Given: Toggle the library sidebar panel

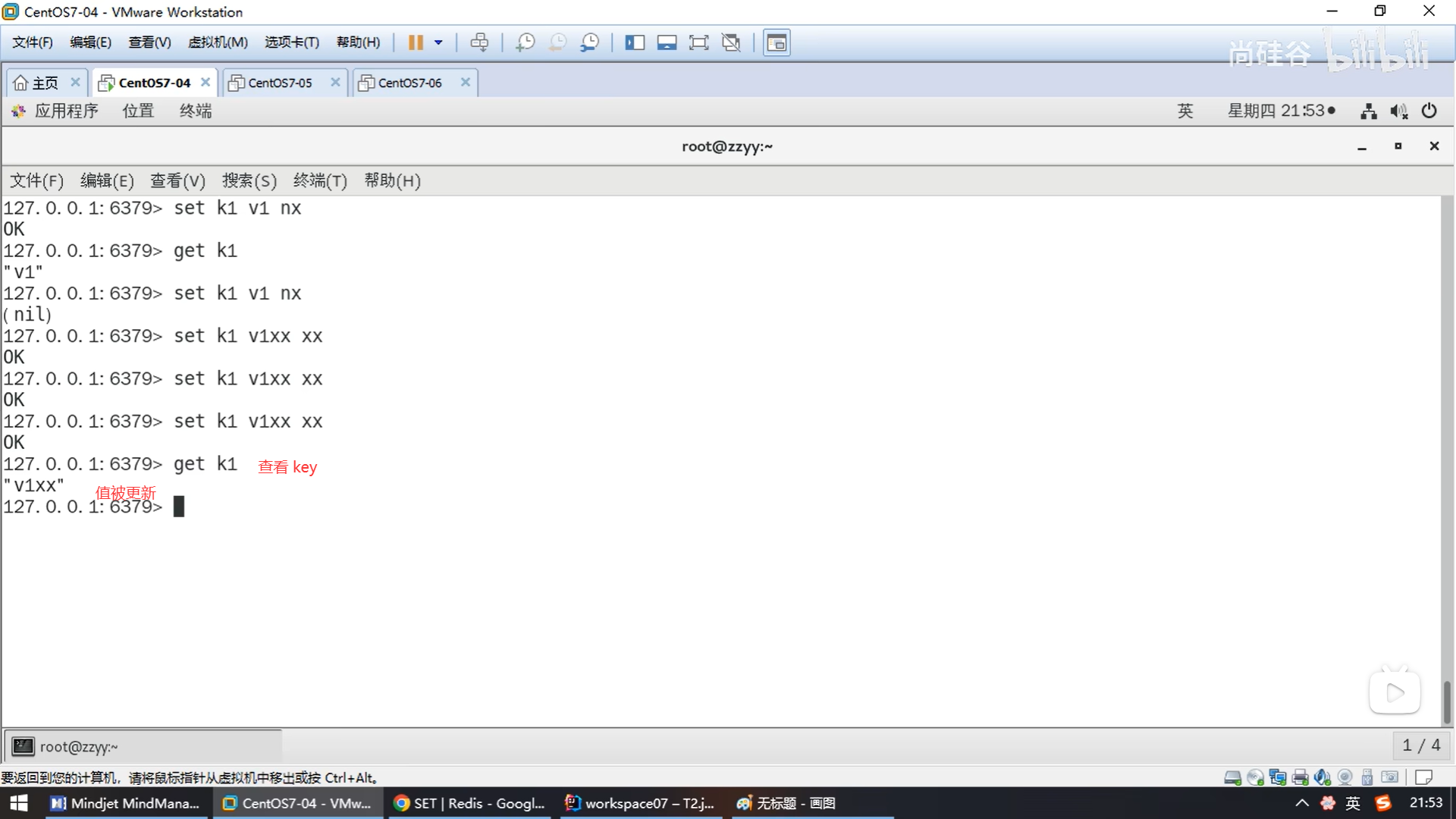Looking at the screenshot, I should pyautogui.click(x=635, y=42).
